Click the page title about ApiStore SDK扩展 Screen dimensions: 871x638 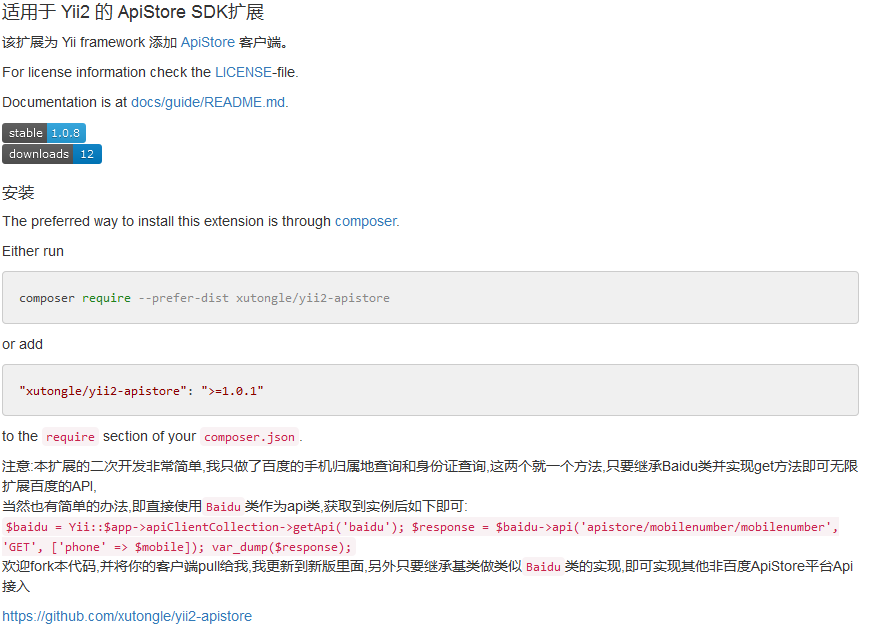133,12
